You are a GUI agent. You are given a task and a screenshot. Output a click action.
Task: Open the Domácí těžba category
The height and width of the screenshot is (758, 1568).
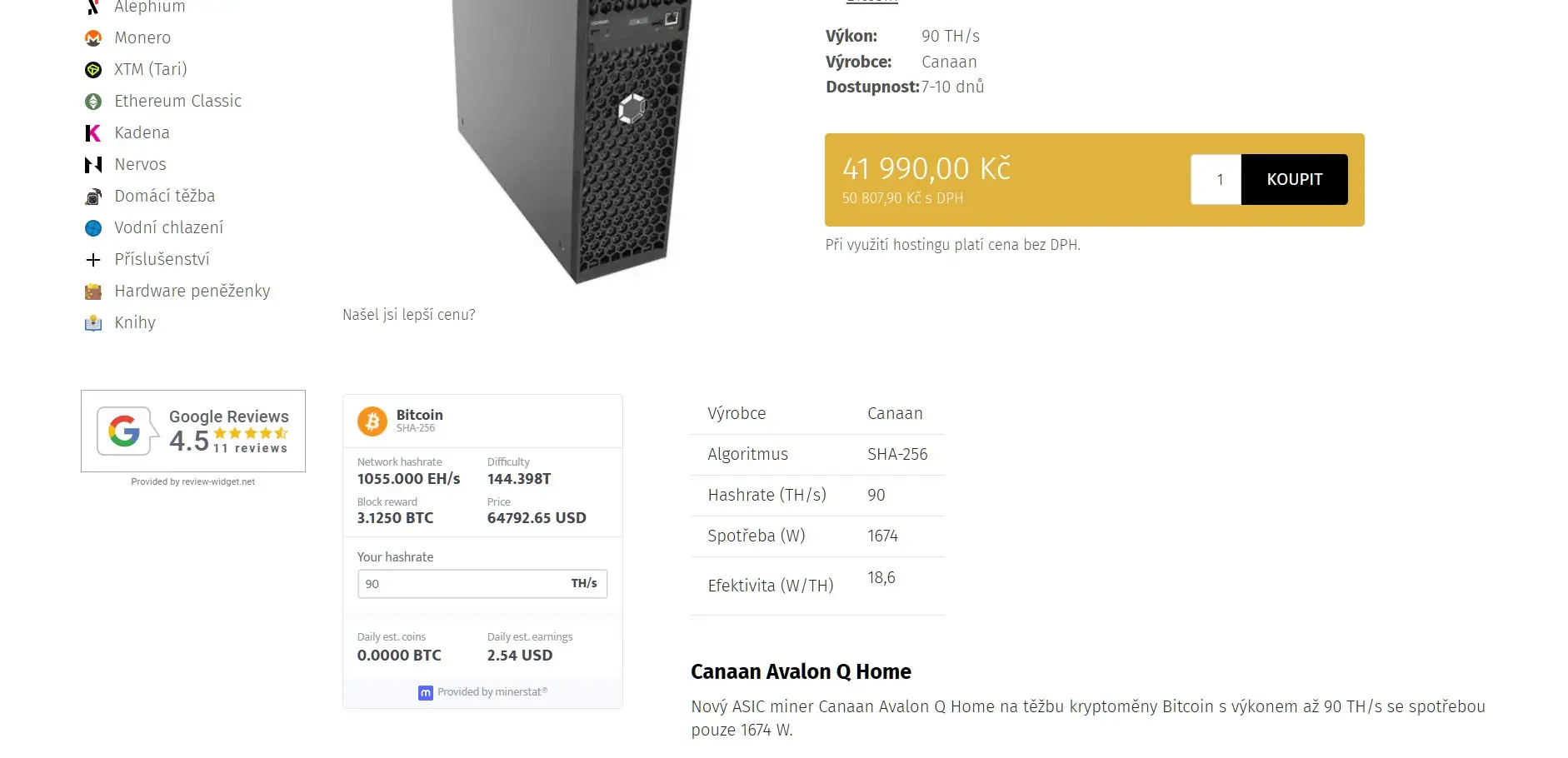point(164,197)
